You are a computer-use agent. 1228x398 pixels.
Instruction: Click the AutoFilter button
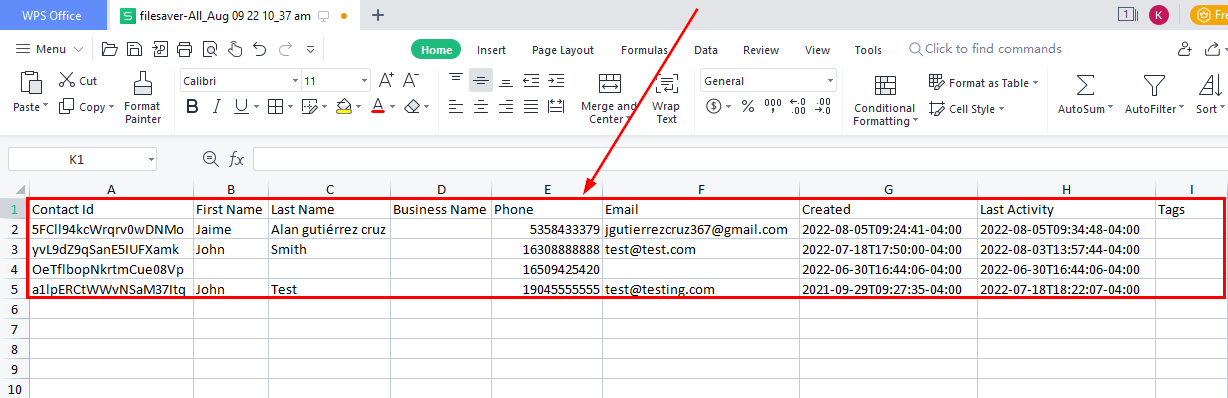pyautogui.click(x=1154, y=95)
